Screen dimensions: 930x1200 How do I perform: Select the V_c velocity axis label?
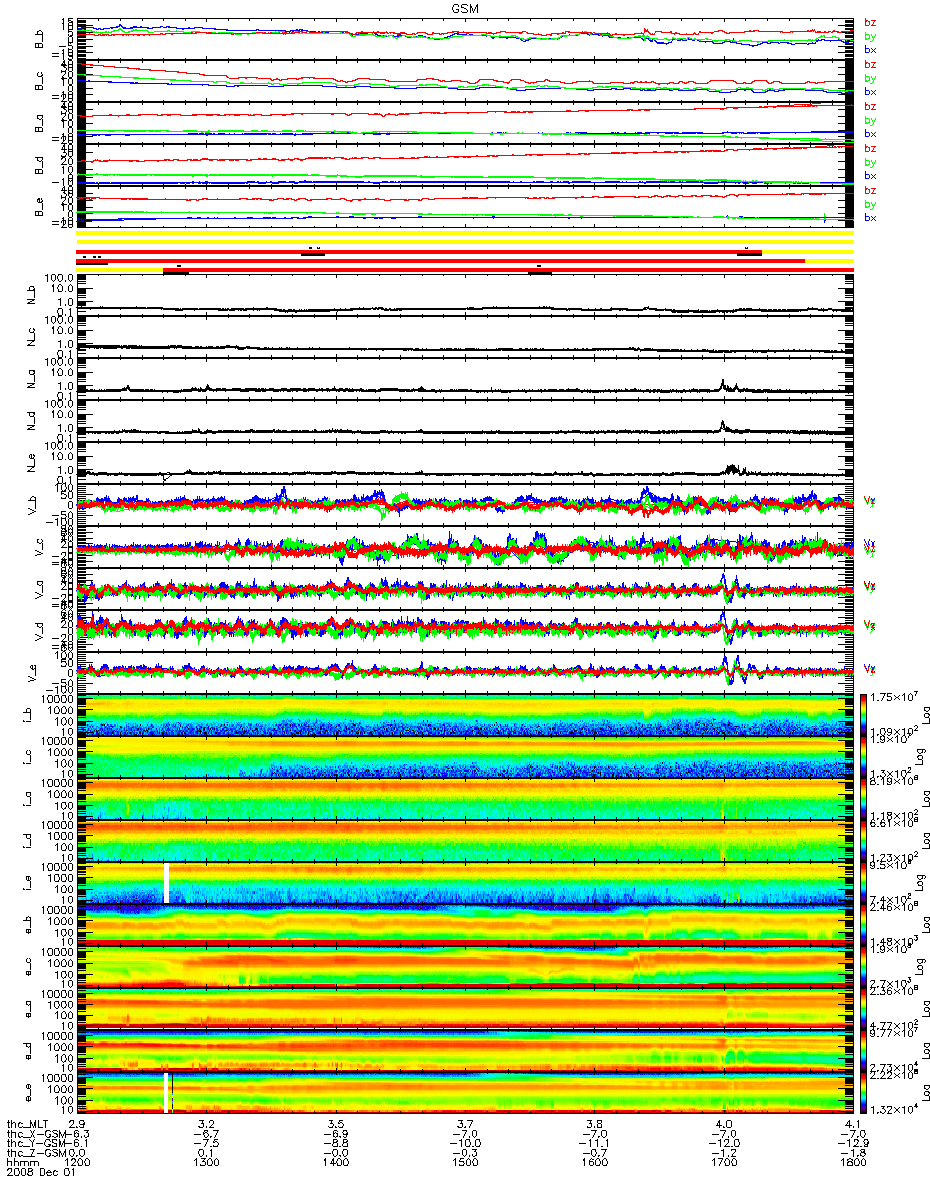coord(40,547)
